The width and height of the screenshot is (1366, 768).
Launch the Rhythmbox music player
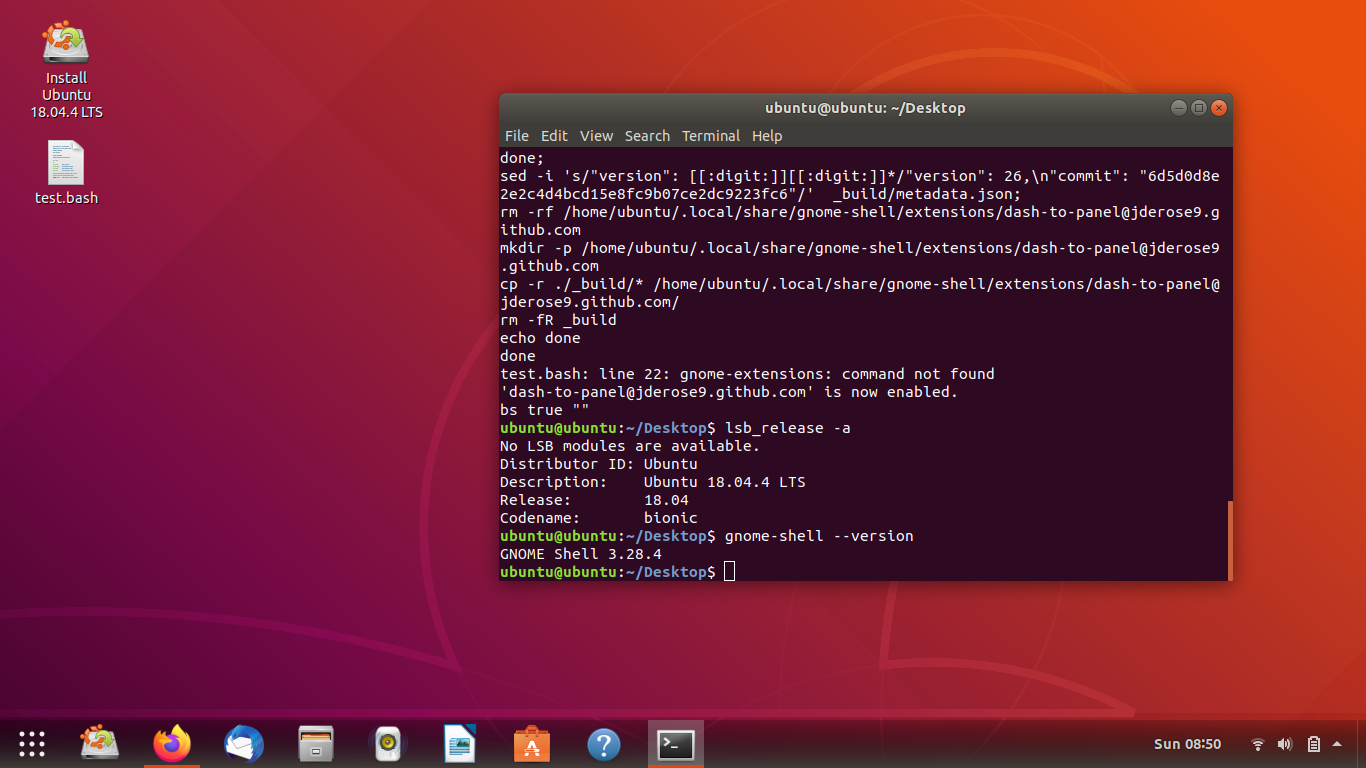387,743
